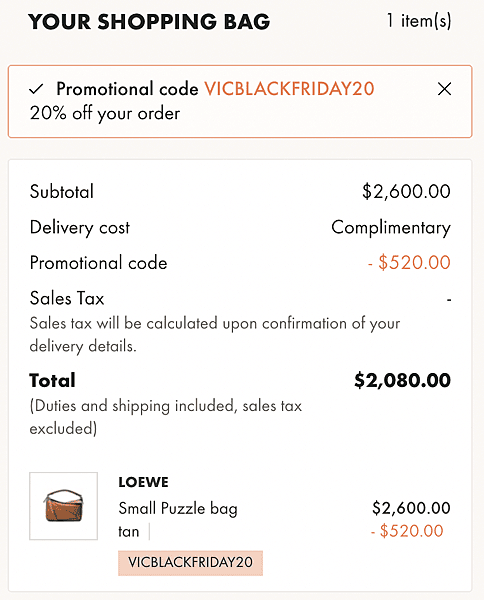Click the 20% off your order text
Screen dimensions: 484x600
(105, 114)
